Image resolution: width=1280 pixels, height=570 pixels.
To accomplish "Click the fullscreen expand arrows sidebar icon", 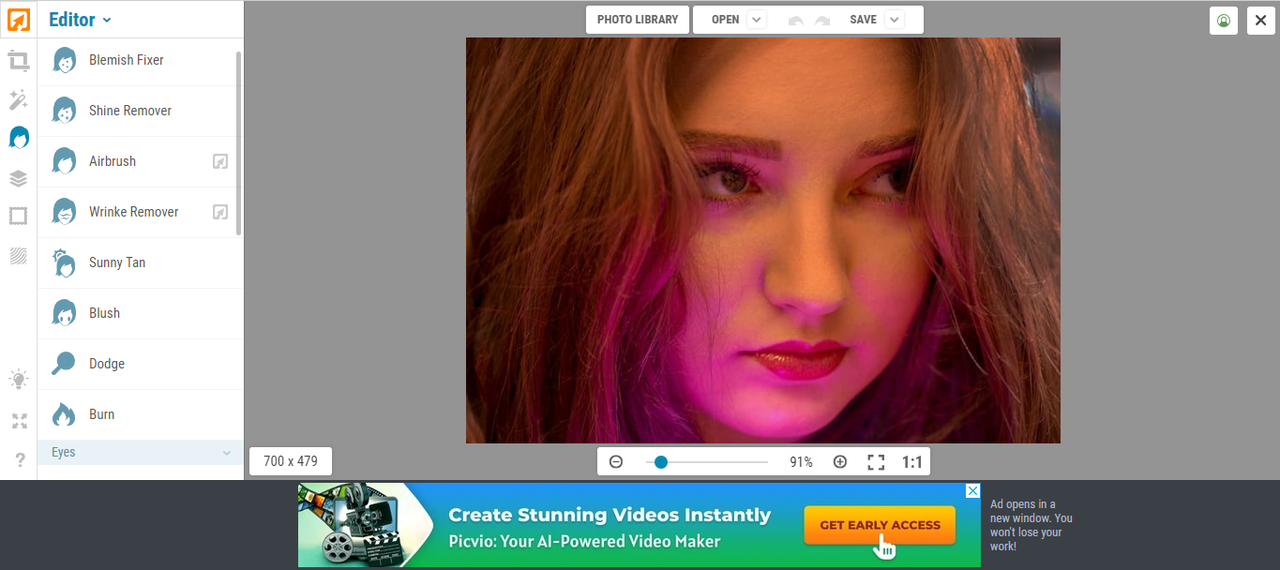I will point(19,421).
